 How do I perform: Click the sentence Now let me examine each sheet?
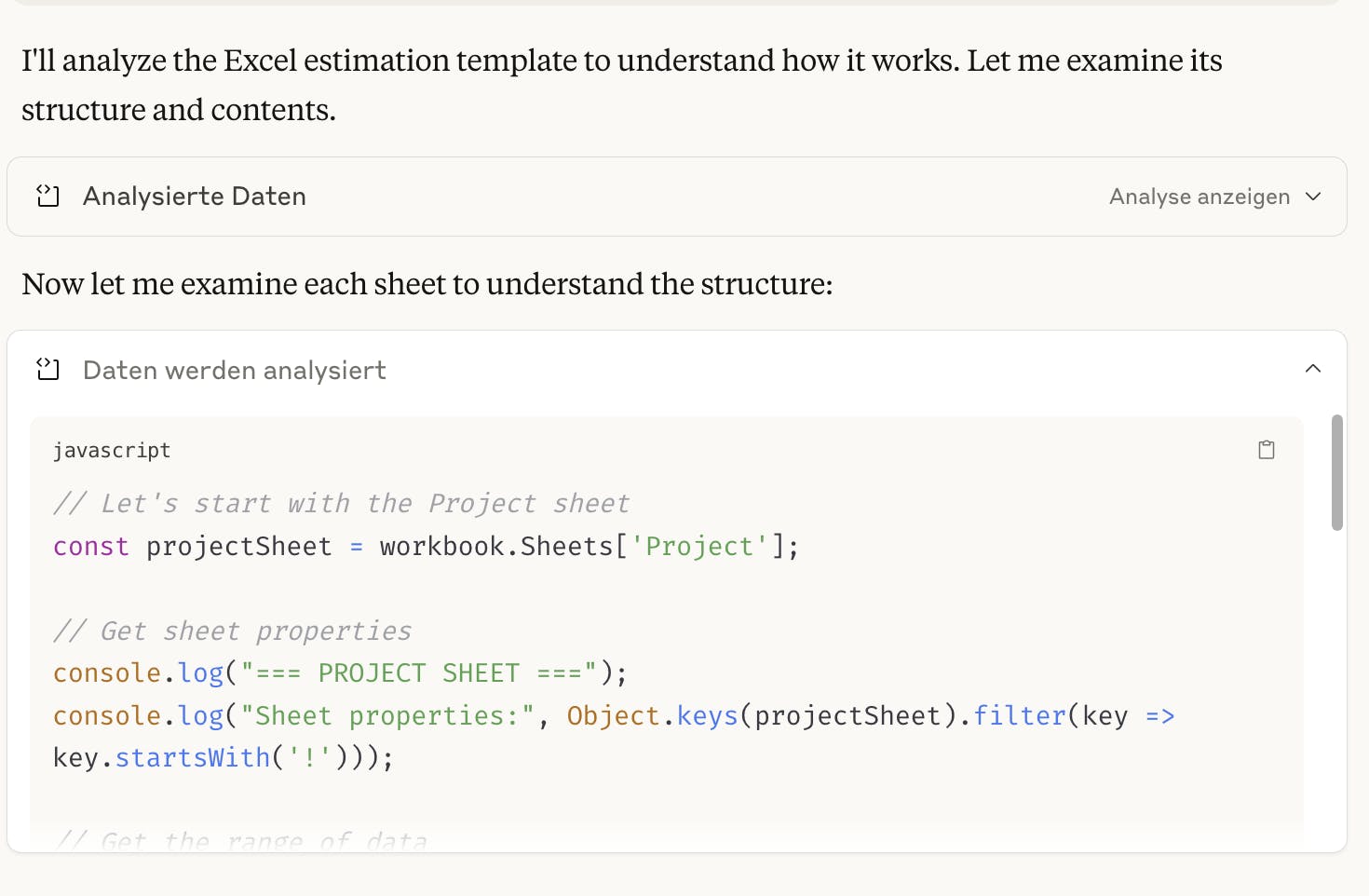427,284
